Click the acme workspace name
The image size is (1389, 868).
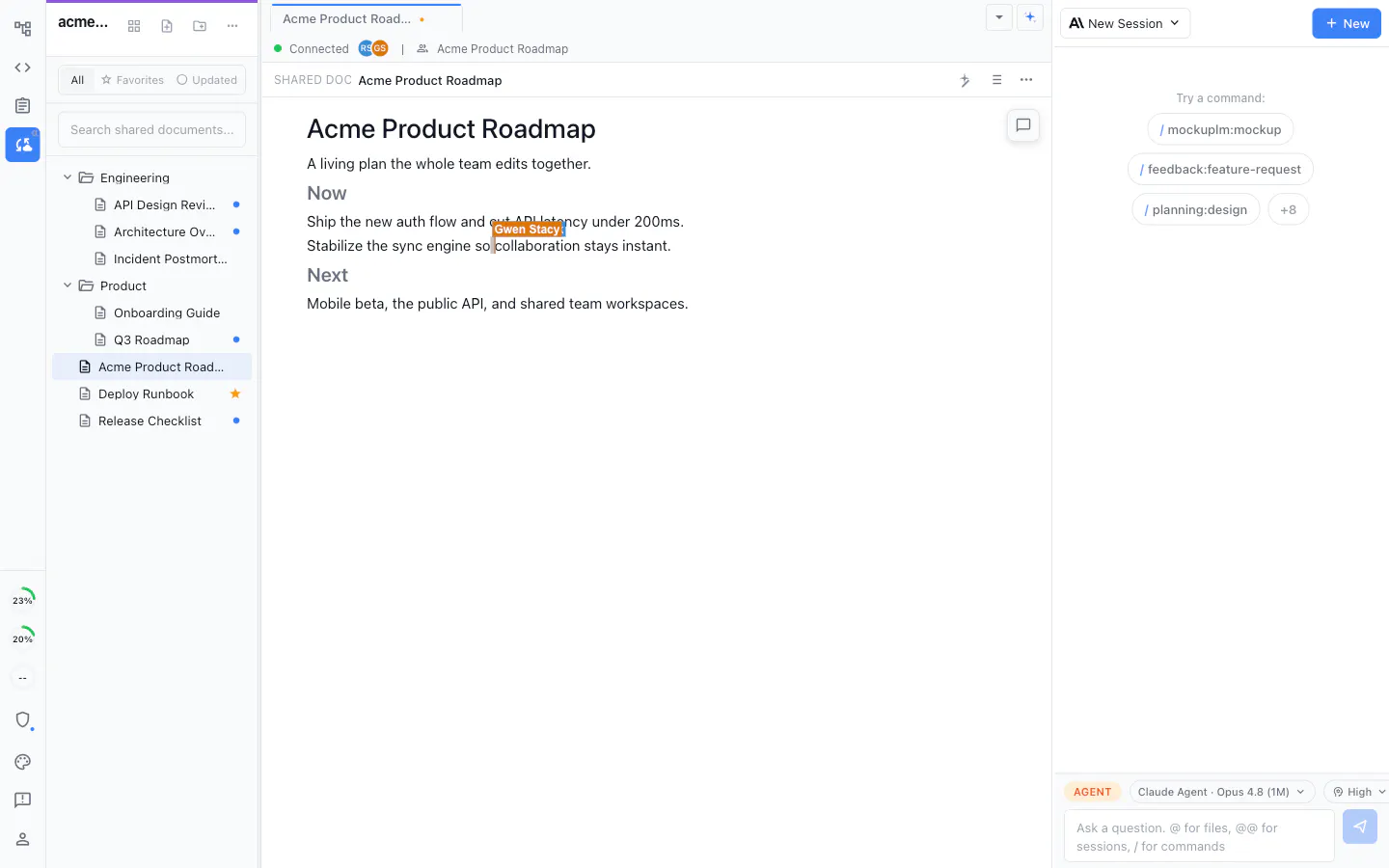click(83, 22)
